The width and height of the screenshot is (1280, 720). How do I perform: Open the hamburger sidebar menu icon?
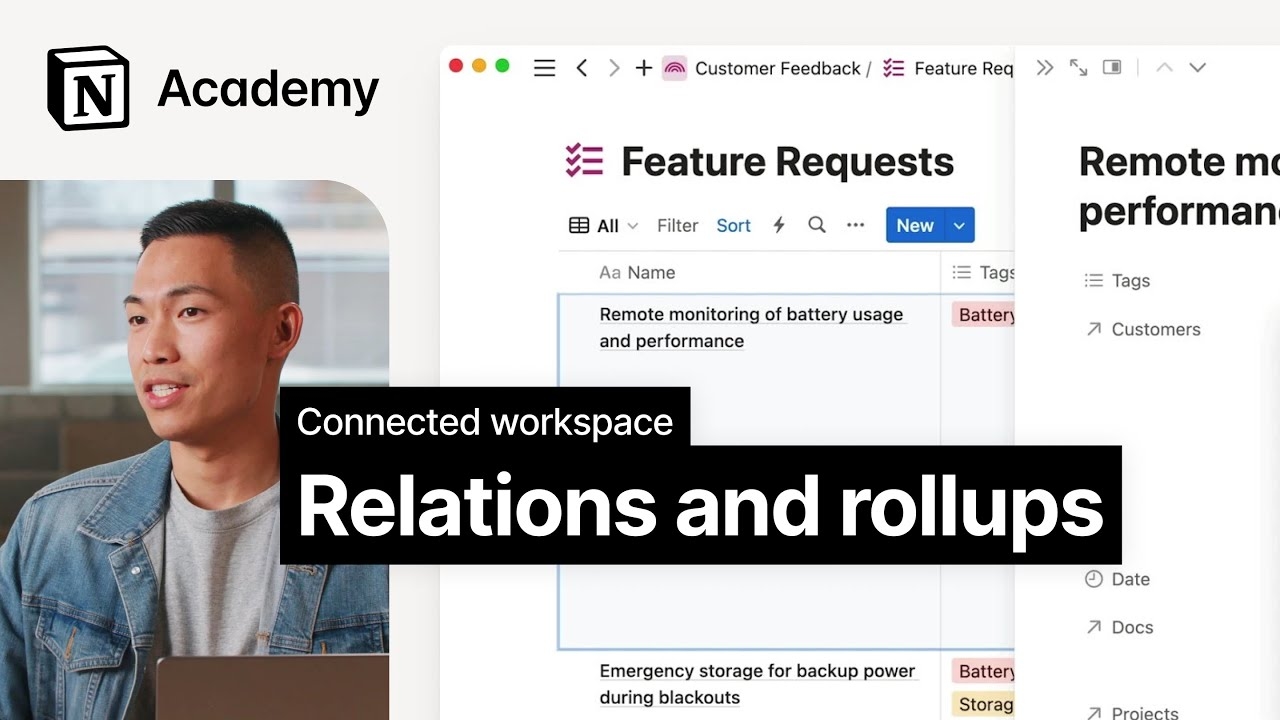tap(544, 68)
